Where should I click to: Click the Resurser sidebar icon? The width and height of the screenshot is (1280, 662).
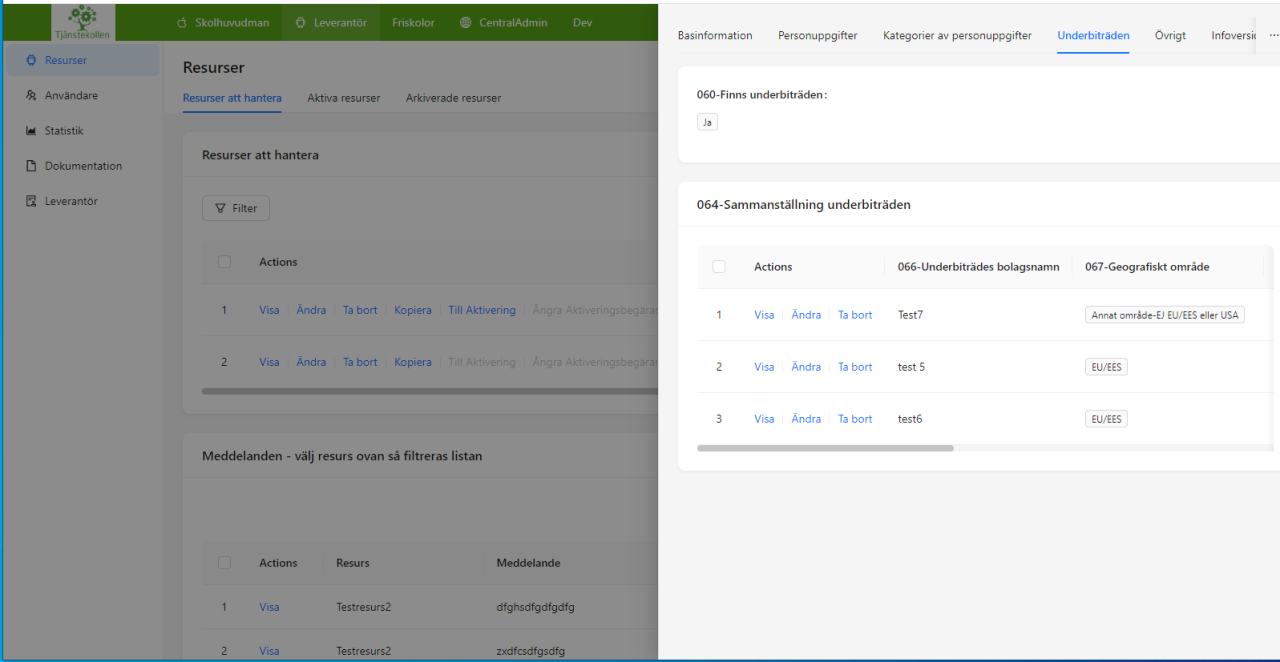pos(31,60)
